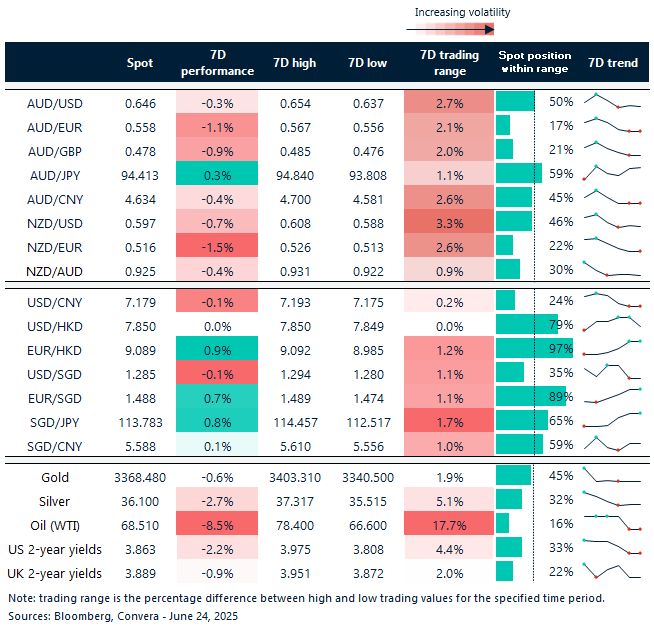Select the Increasing volatility legend label
Viewport: 654px width, 631px height.
click(462, 13)
